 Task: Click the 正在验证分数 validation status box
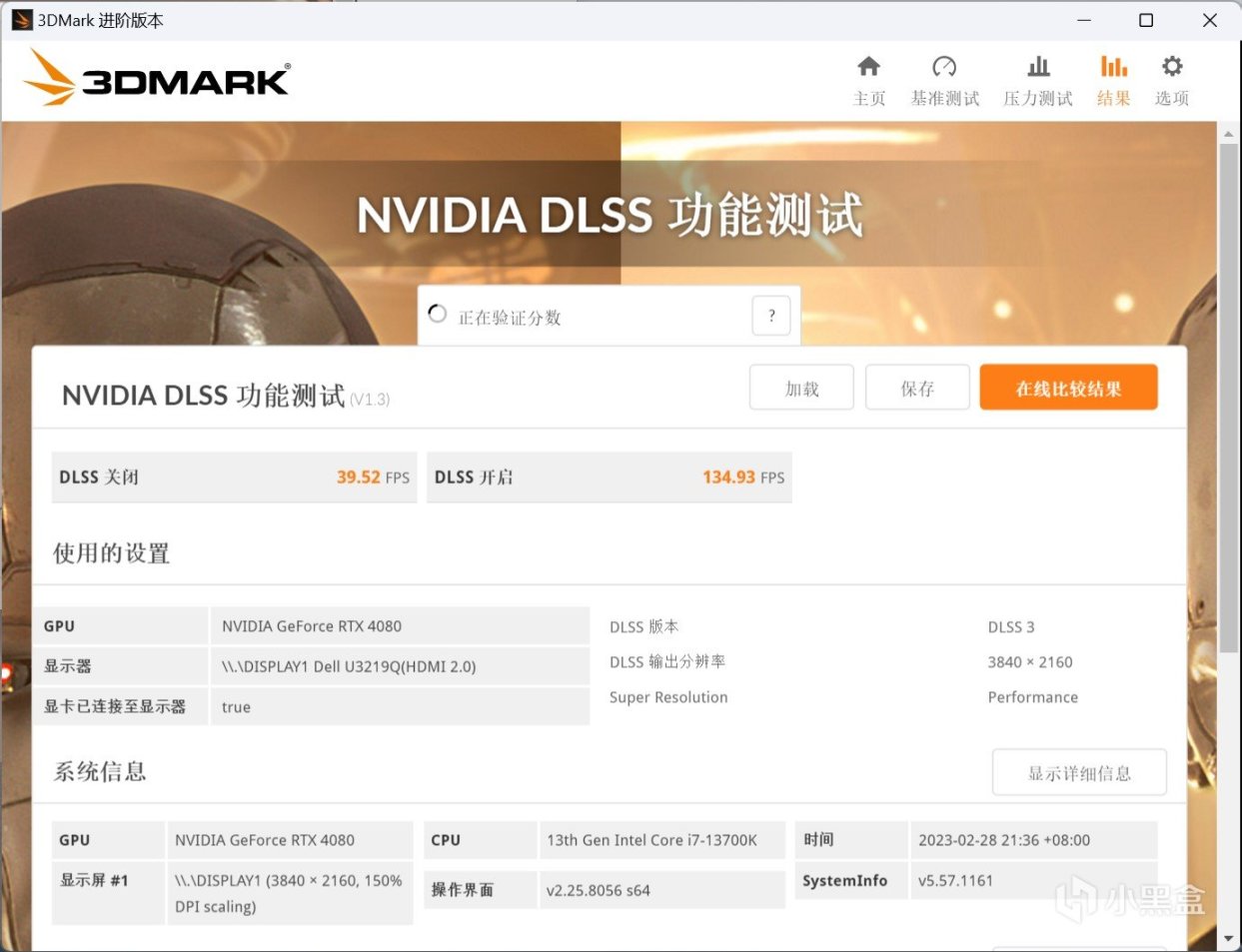[x=609, y=317]
